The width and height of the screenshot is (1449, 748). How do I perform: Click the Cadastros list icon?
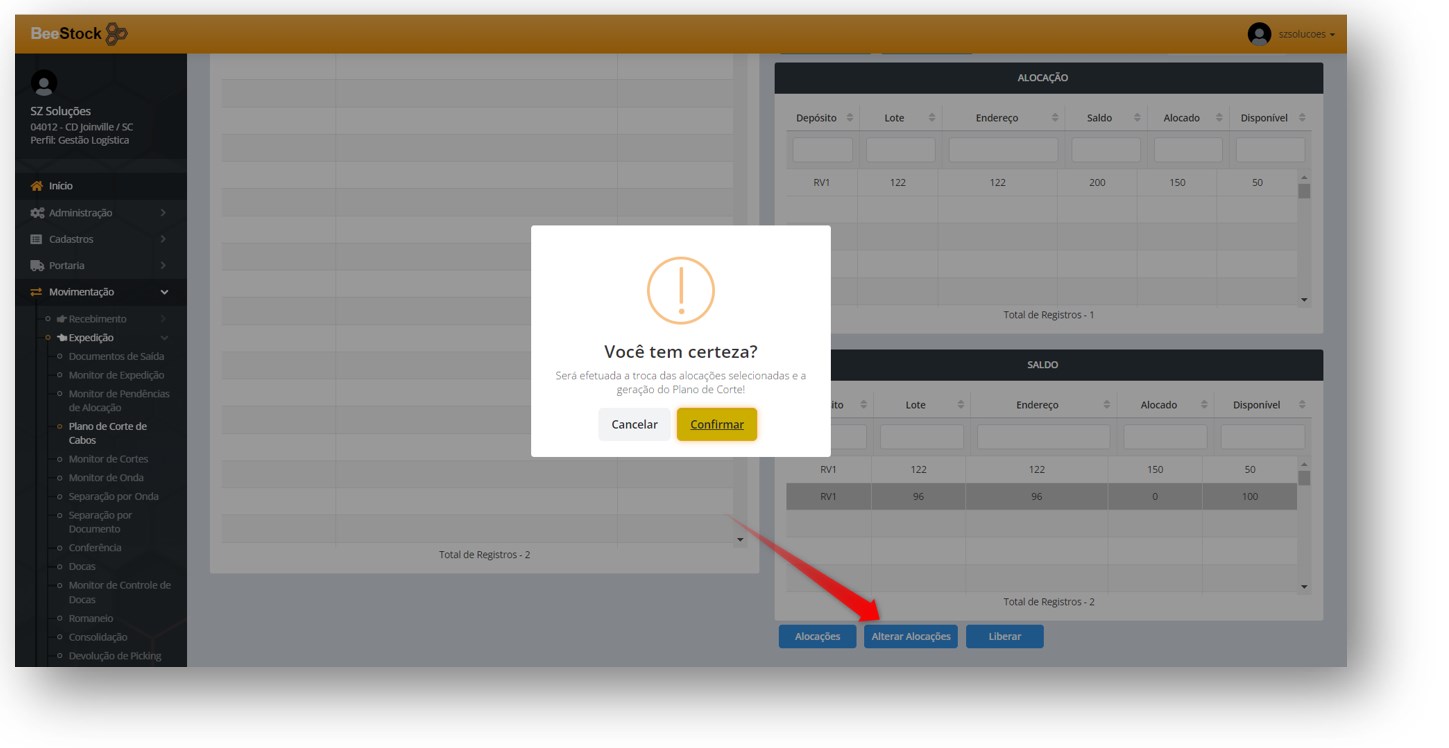[37, 240]
